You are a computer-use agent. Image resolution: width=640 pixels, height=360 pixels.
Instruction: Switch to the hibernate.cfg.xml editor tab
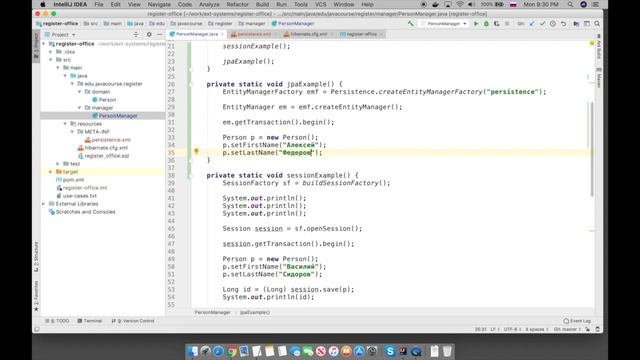(308, 34)
